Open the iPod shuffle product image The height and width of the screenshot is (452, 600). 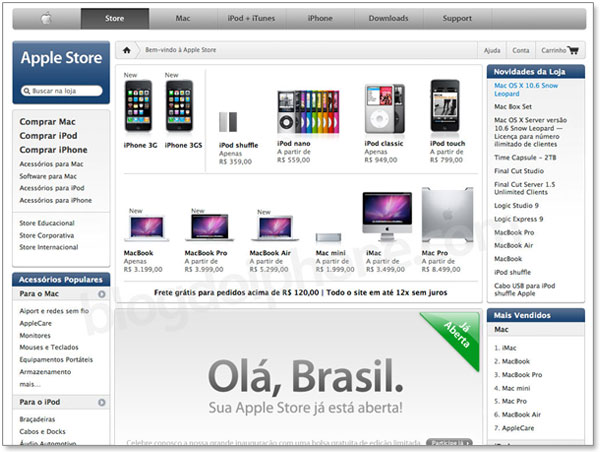click(228, 122)
